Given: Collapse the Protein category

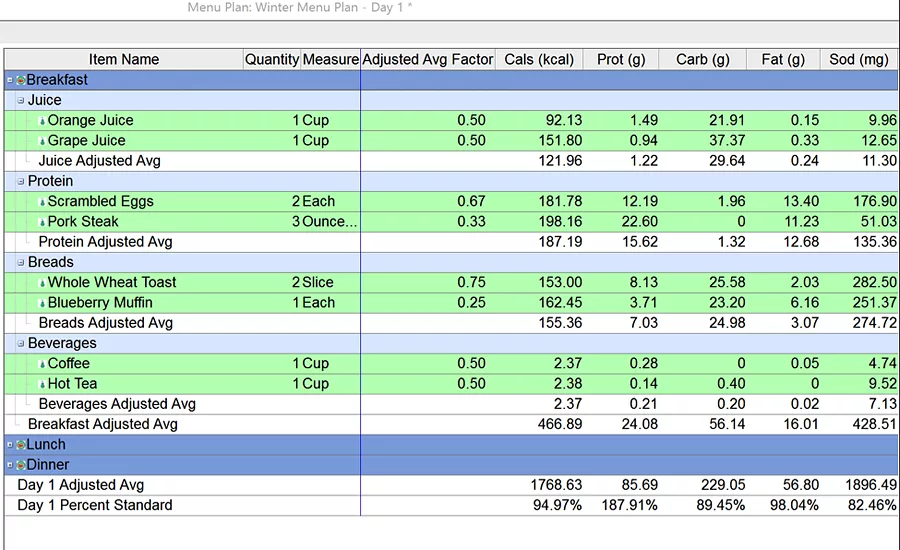Looking at the screenshot, I should click(x=21, y=181).
